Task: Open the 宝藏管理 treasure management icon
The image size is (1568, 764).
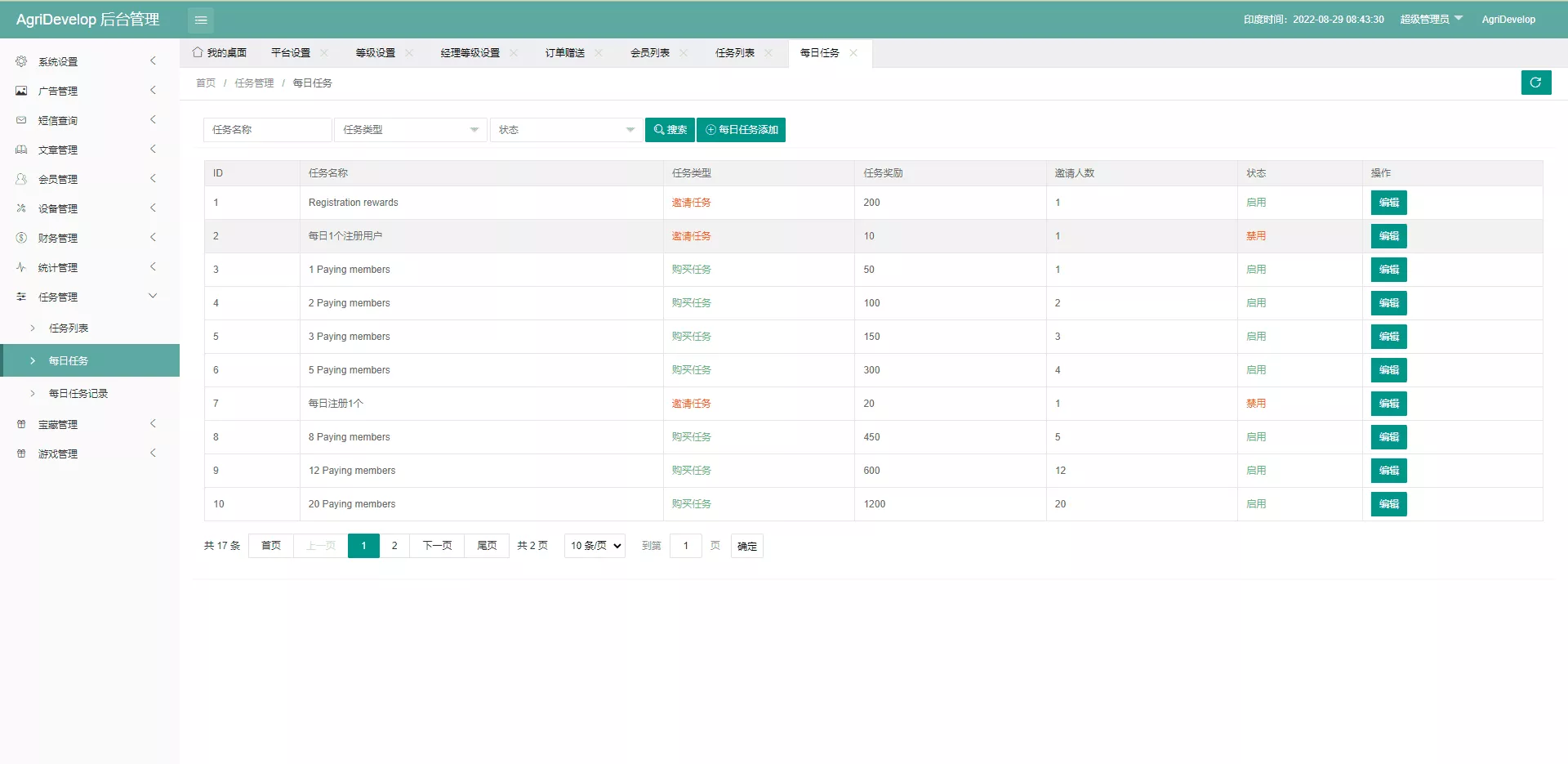Action: [x=21, y=423]
